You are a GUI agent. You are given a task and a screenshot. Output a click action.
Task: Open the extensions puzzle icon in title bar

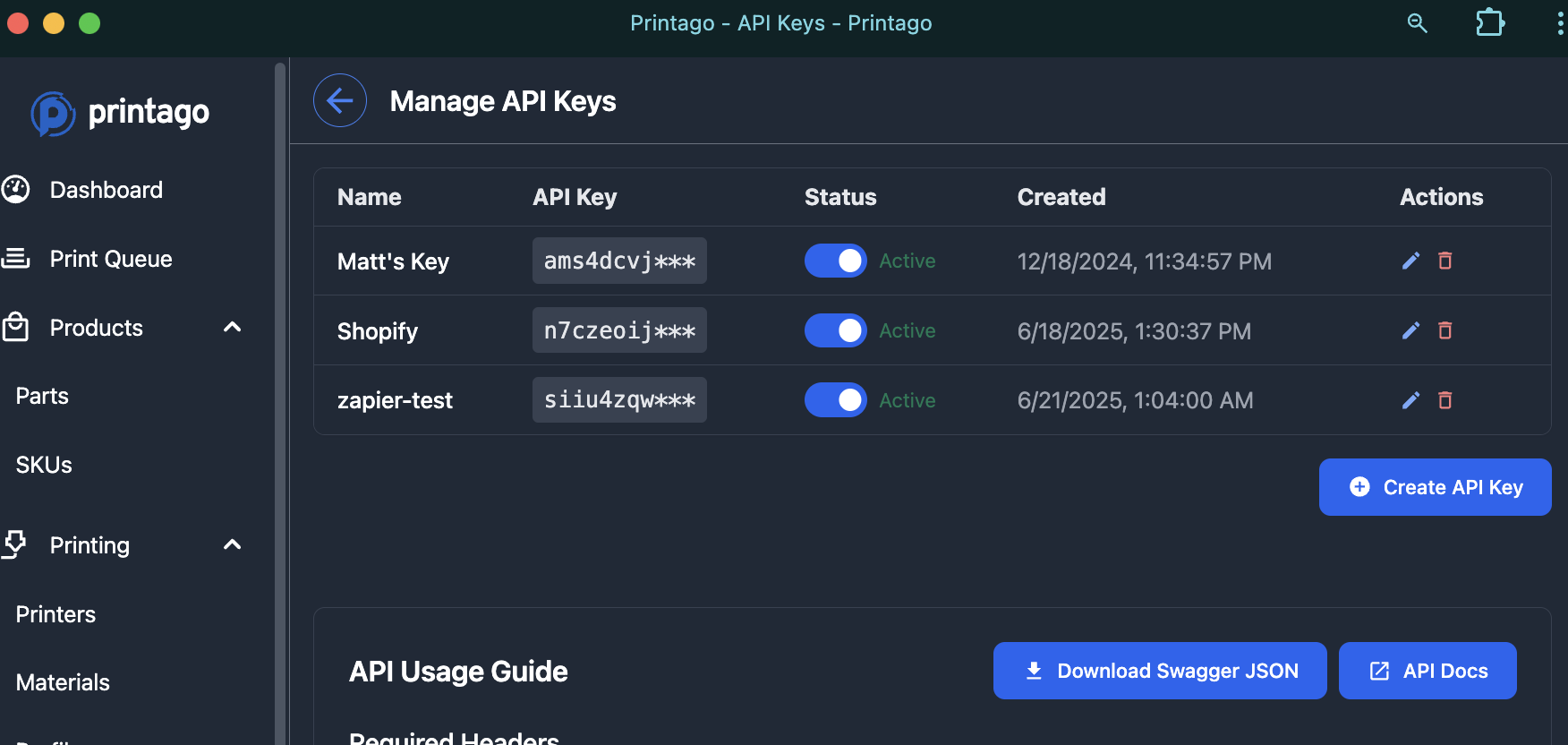point(1489,22)
